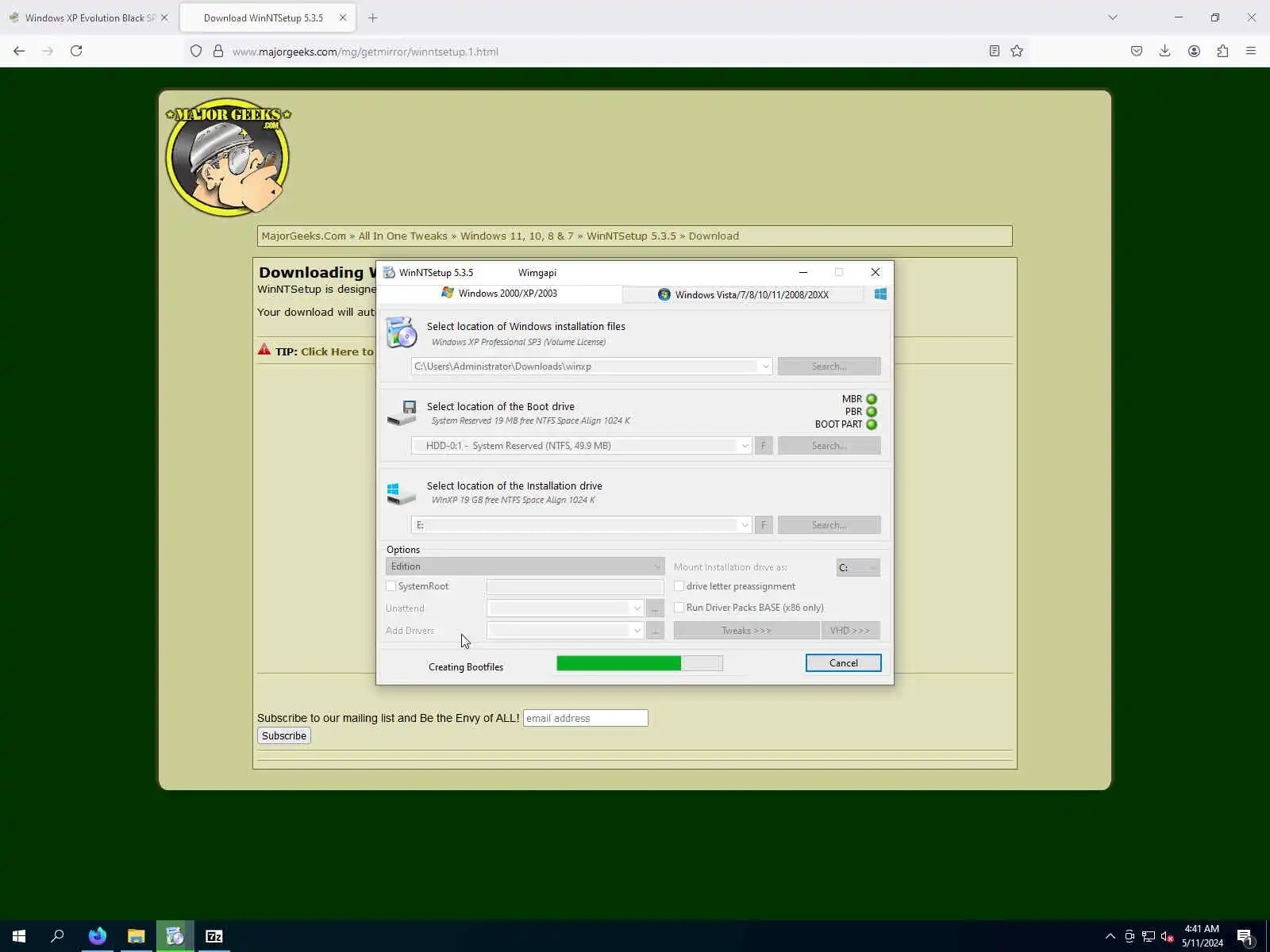Open the Edition dropdown
This screenshot has width=1270, height=952.
(x=525, y=566)
